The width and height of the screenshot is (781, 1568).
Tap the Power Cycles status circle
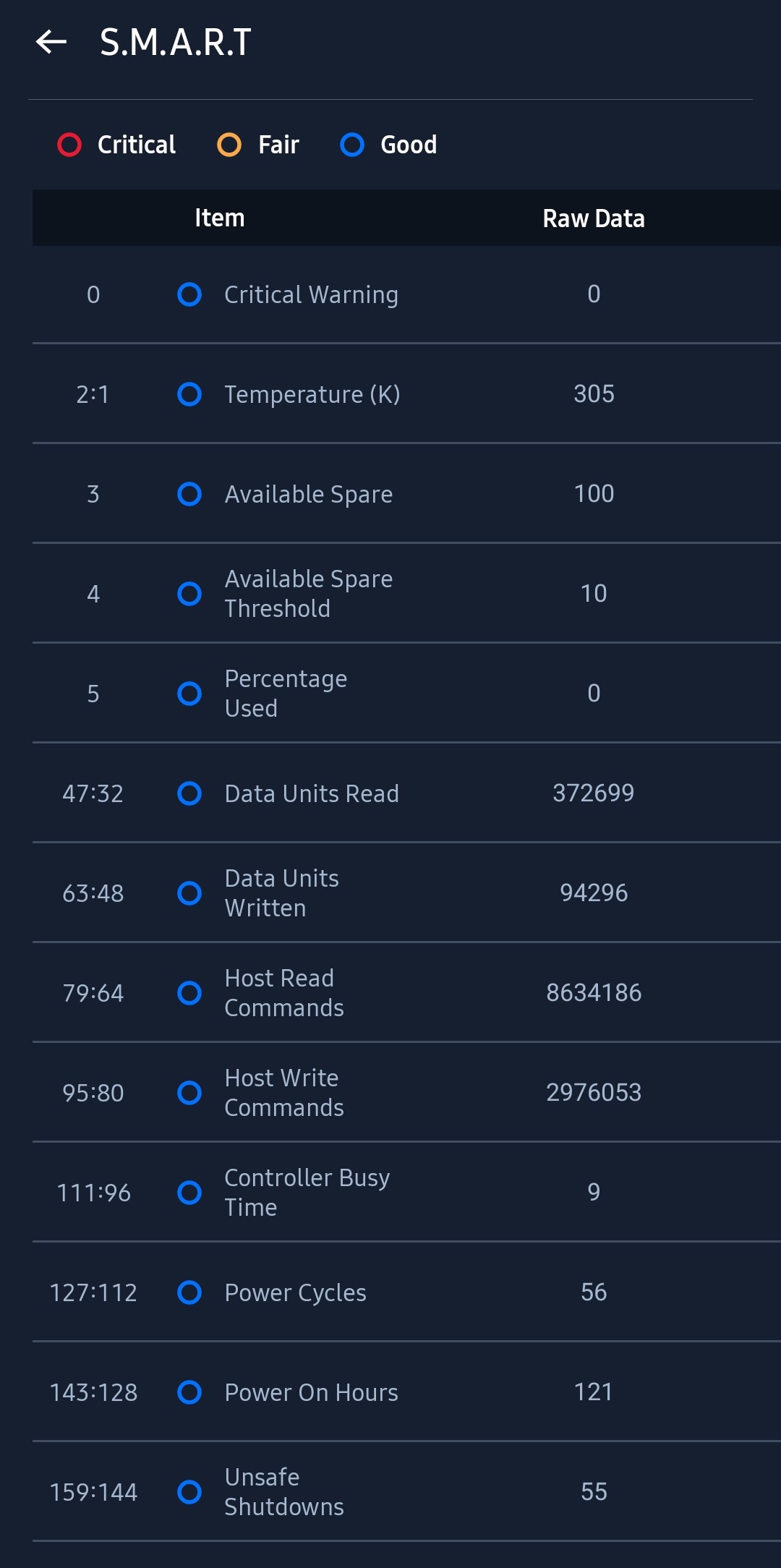point(189,1292)
